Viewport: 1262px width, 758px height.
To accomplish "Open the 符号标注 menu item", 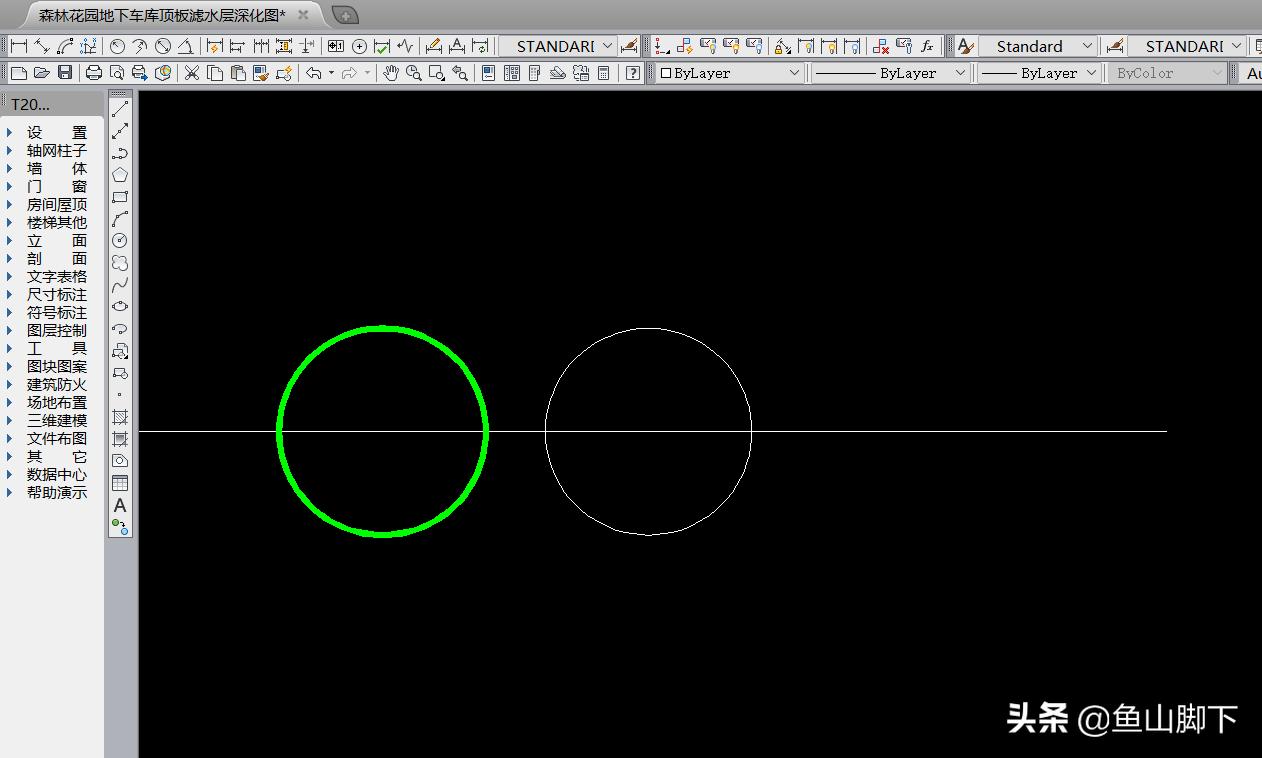I will click(57, 312).
